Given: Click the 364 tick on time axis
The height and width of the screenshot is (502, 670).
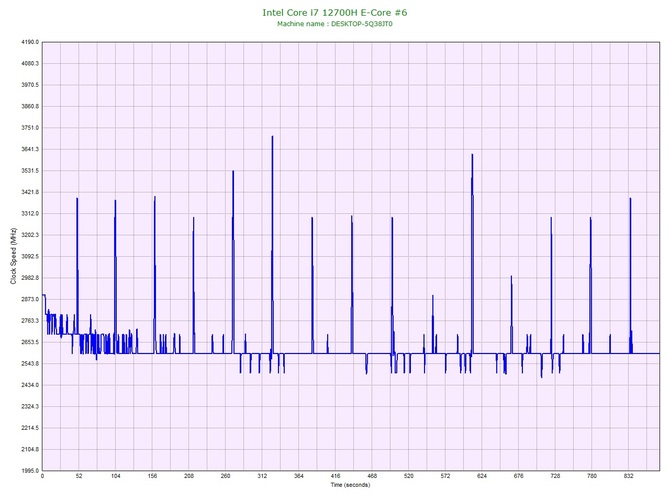Looking at the screenshot, I should 299,476.
